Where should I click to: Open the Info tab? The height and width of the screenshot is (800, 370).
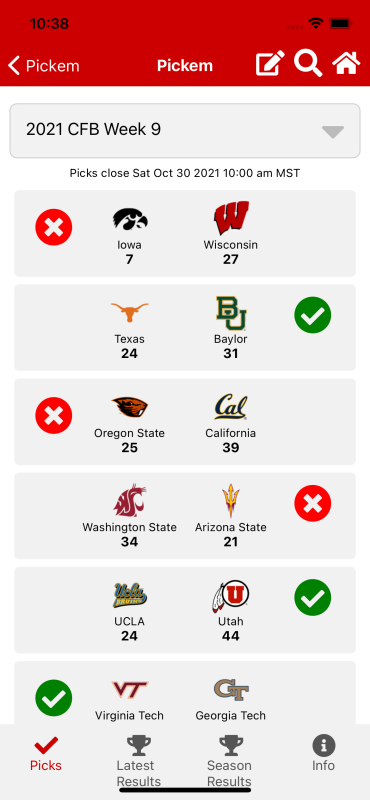pos(324,753)
